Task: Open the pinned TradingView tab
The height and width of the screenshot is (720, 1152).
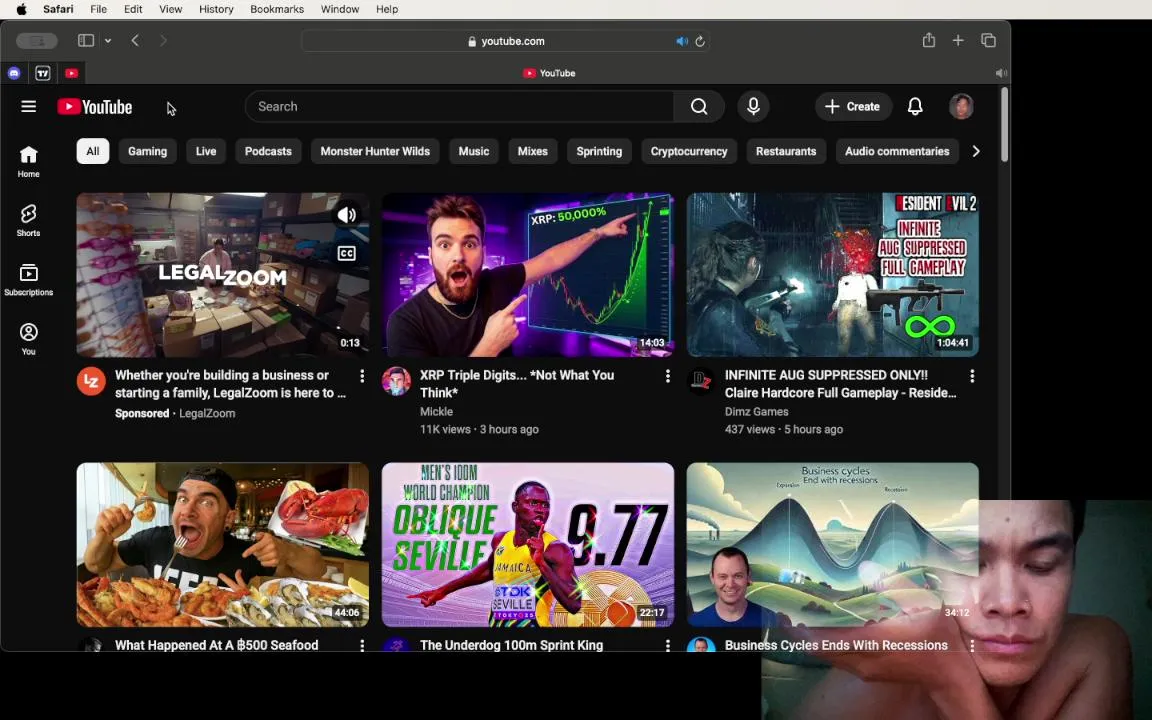Action: click(43, 73)
